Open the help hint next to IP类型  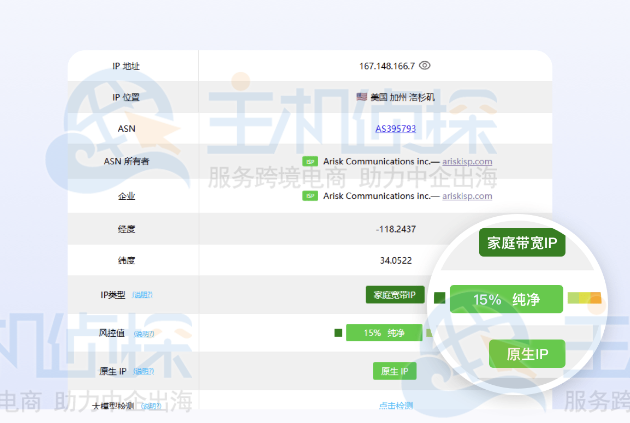[143, 295]
